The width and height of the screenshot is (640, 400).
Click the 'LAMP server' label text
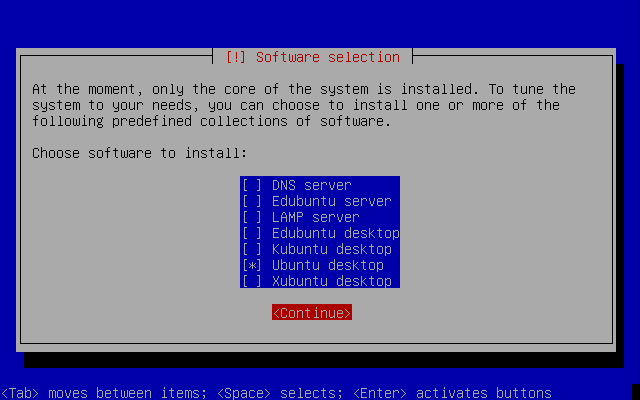click(316, 217)
